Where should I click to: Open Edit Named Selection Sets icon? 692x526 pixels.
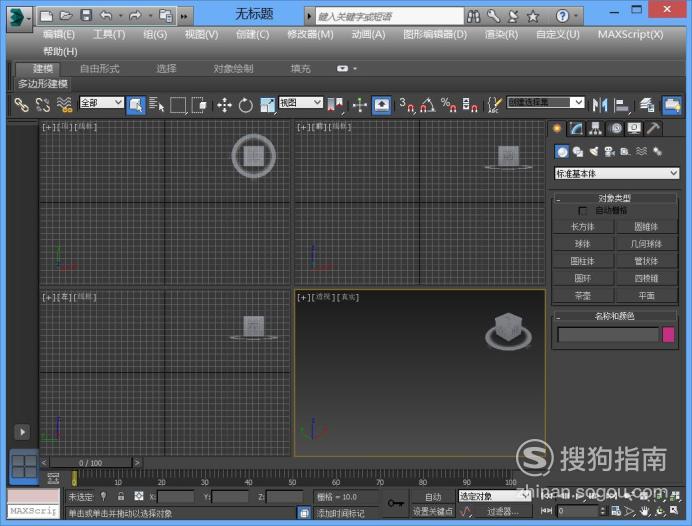point(494,105)
